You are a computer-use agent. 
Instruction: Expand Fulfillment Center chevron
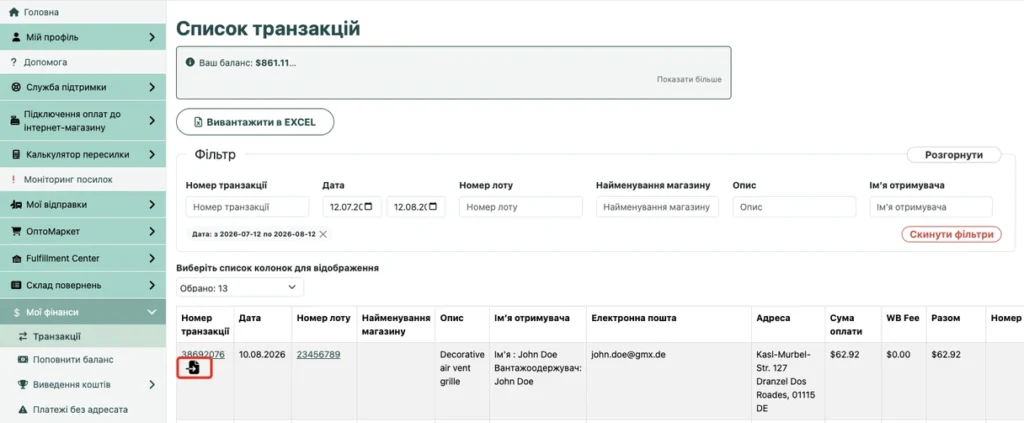tap(152, 258)
